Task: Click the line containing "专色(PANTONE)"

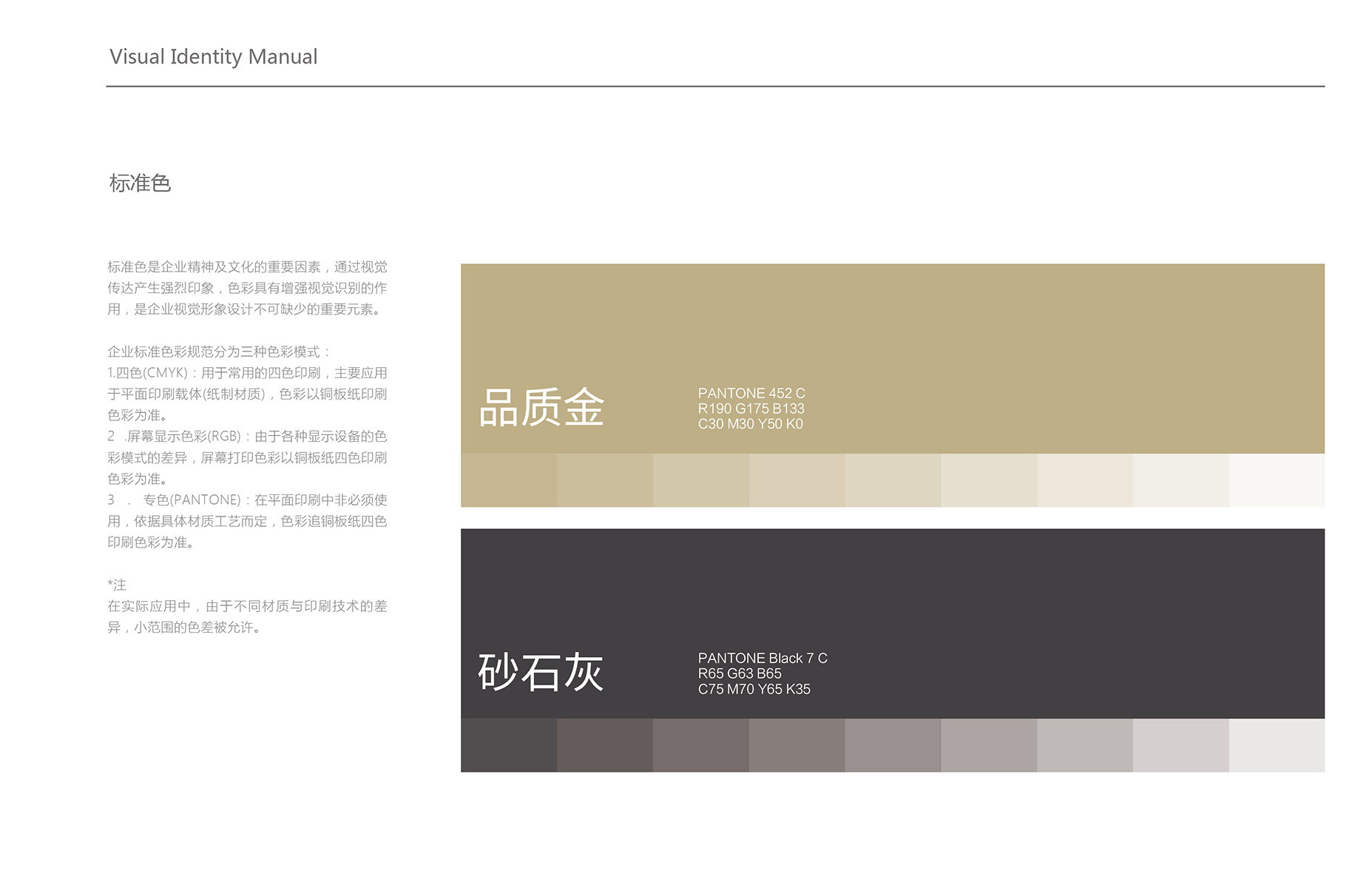Action: [x=247, y=500]
